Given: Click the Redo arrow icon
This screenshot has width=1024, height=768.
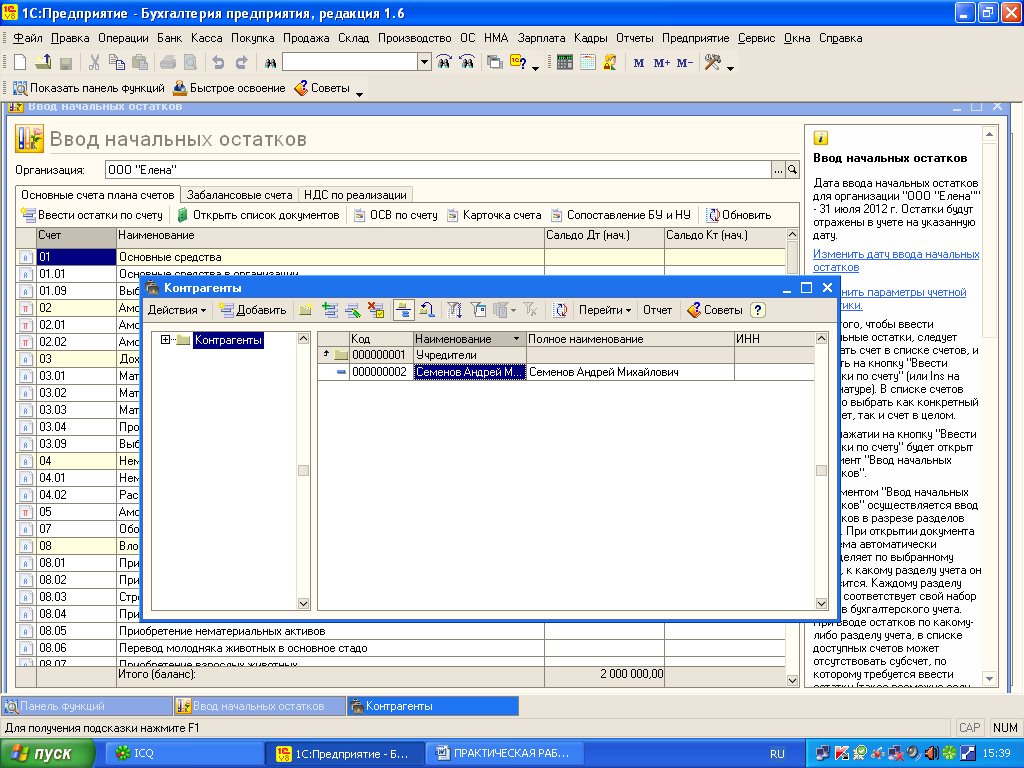Looking at the screenshot, I should [x=242, y=62].
